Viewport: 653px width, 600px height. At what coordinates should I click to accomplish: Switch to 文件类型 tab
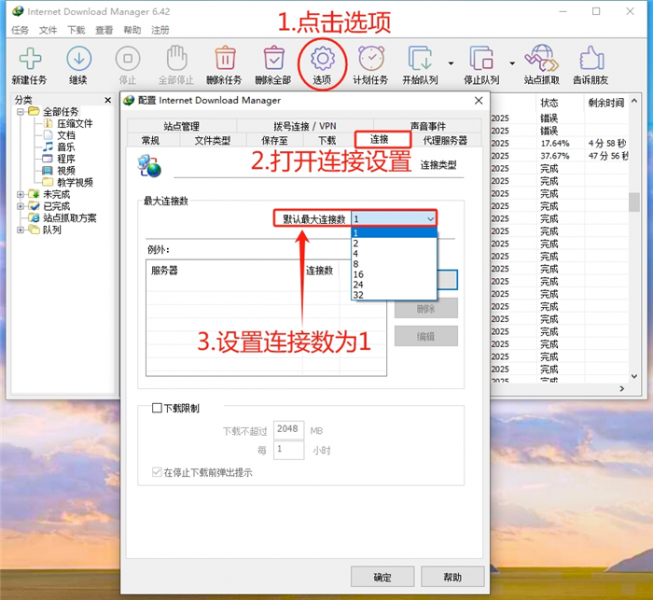[212, 140]
